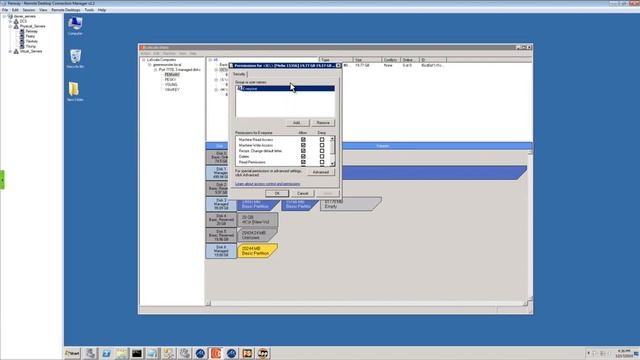
Task: Open the Server Manager taskbar icon
Action: tap(90, 353)
